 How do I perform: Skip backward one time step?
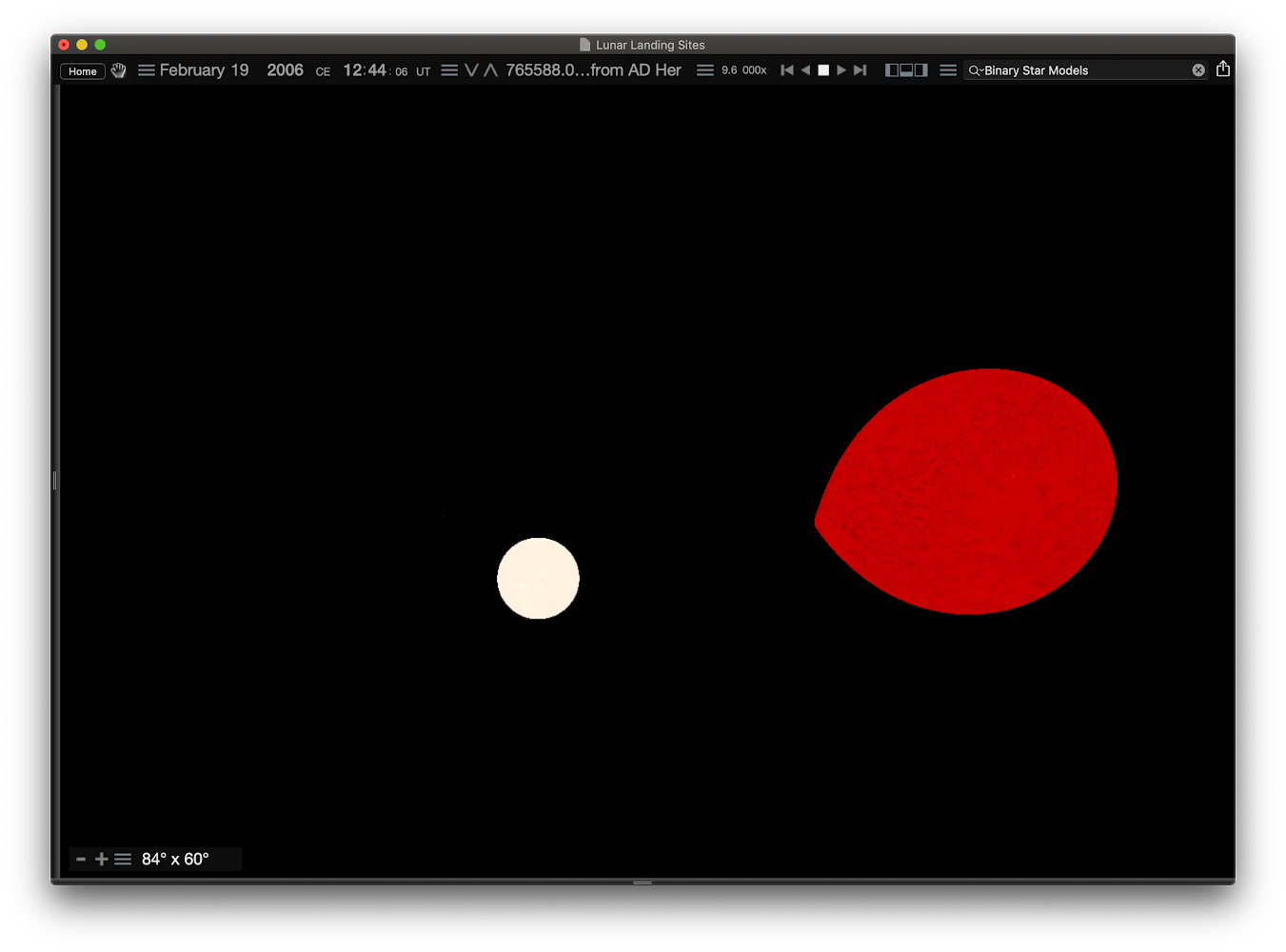click(x=786, y=70)
